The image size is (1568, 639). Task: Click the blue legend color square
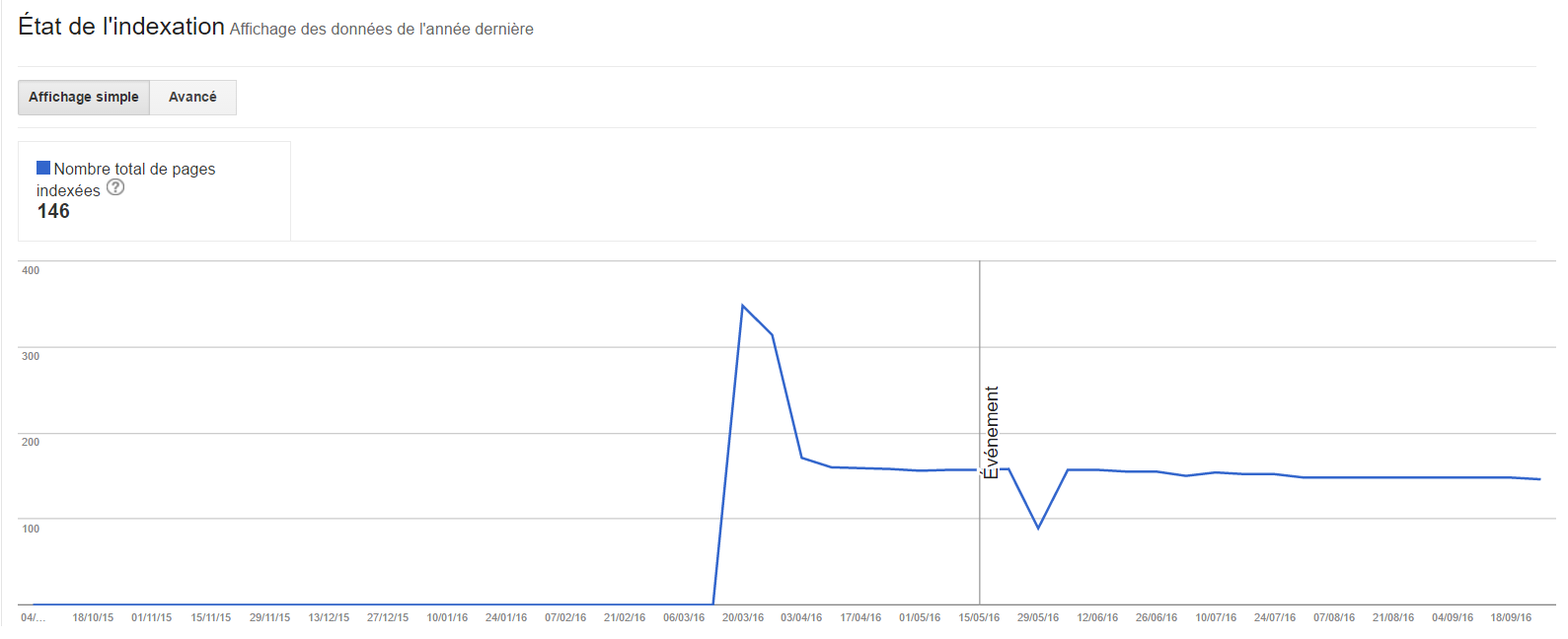pyautogui.click(x=43, y=168)
